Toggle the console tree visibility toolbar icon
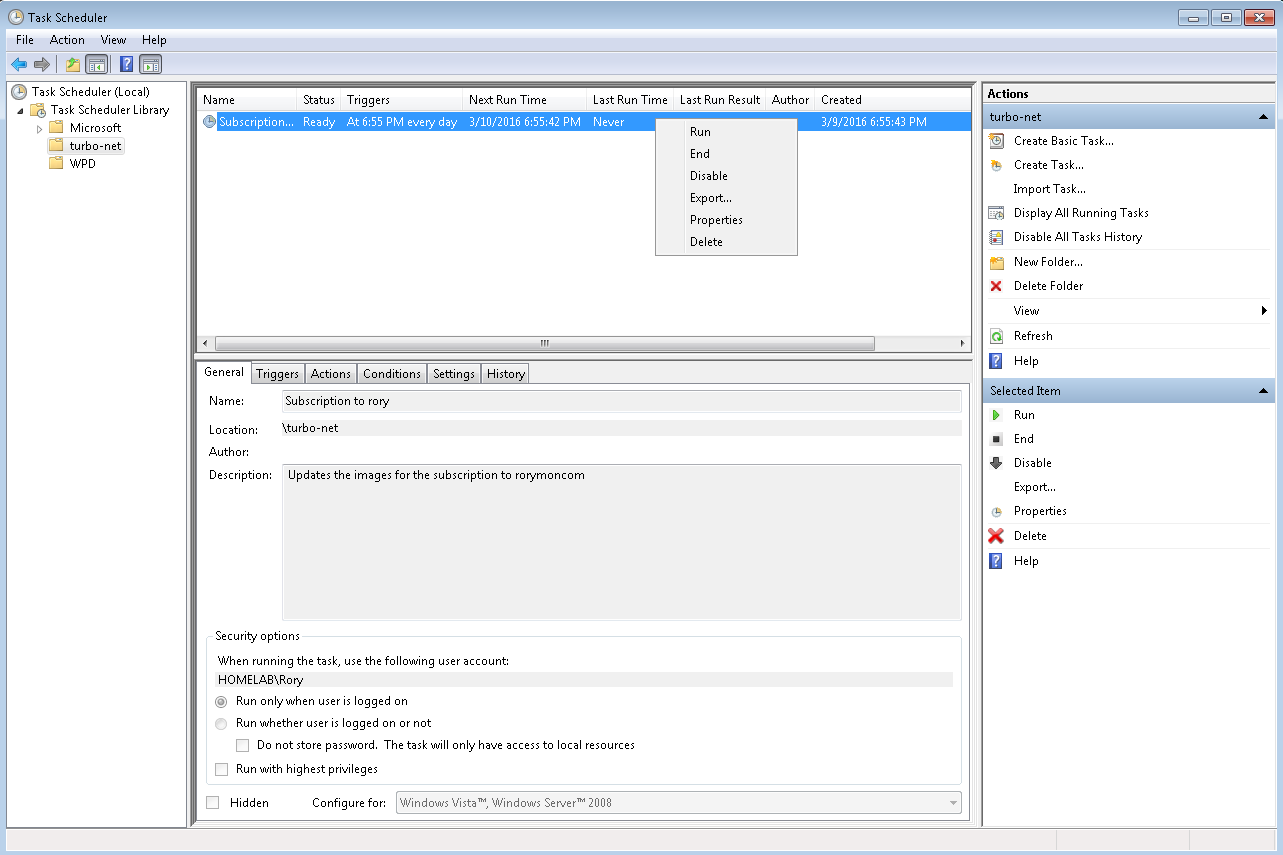This screenshot has width=1283, height=855. pyautogui.click(x=95, y=63)
